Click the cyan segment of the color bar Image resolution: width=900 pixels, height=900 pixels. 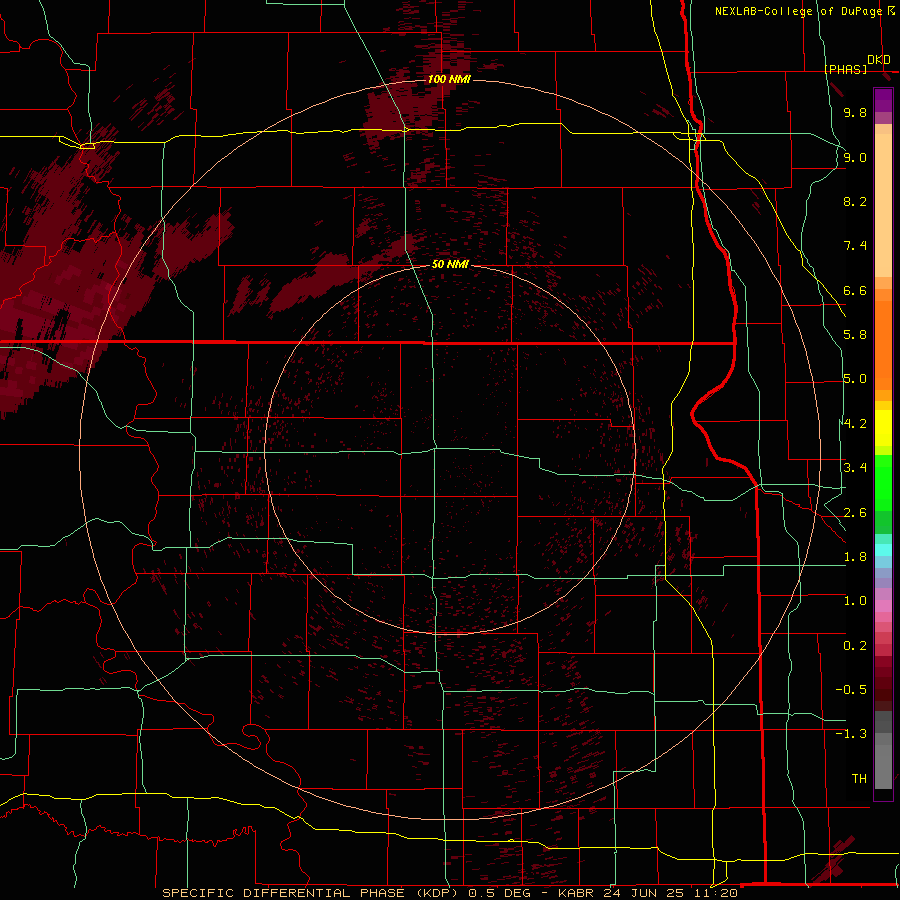pos(883,550)
